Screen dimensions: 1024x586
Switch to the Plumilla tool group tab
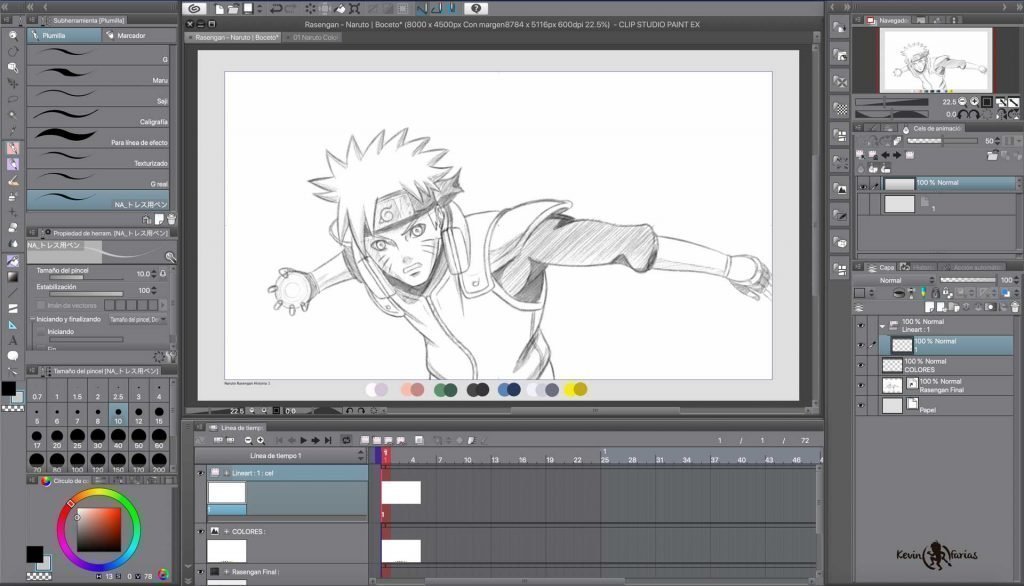pyautogui.click(x=64, y=35)
